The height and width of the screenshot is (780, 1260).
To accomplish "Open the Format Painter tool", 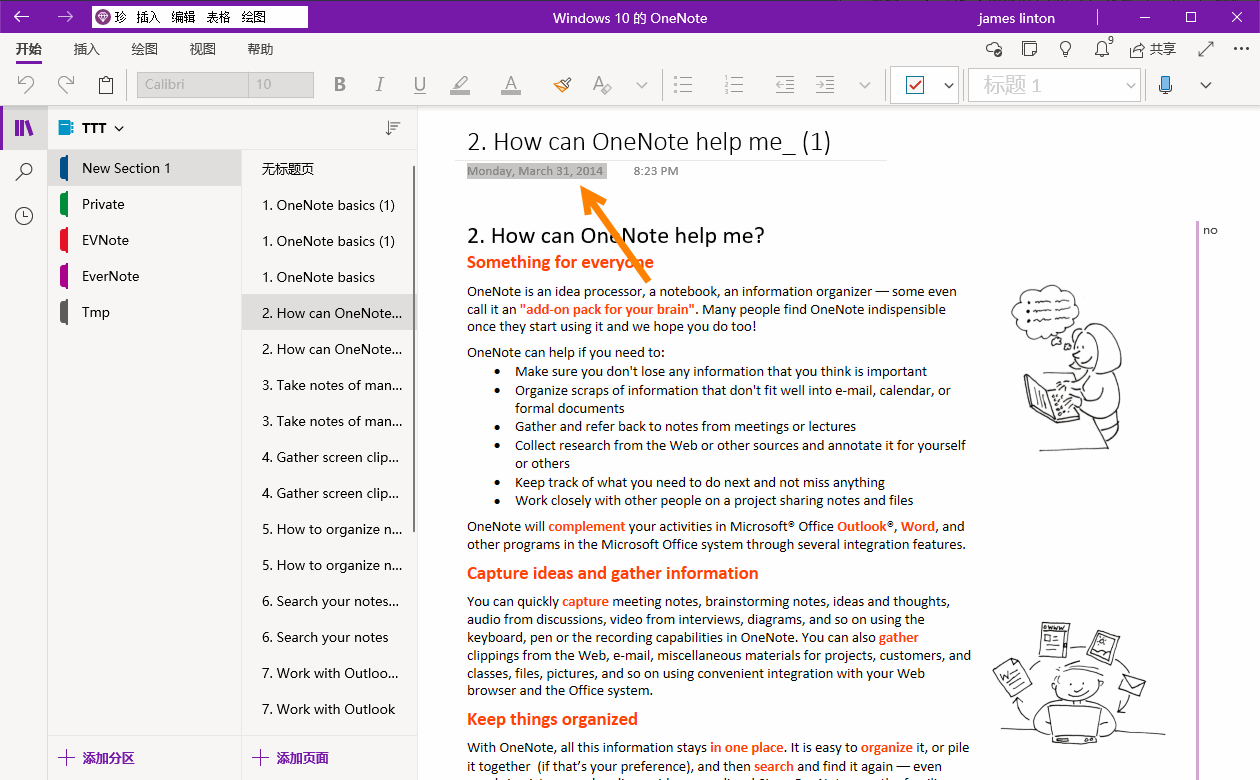I will coord(561,84).
